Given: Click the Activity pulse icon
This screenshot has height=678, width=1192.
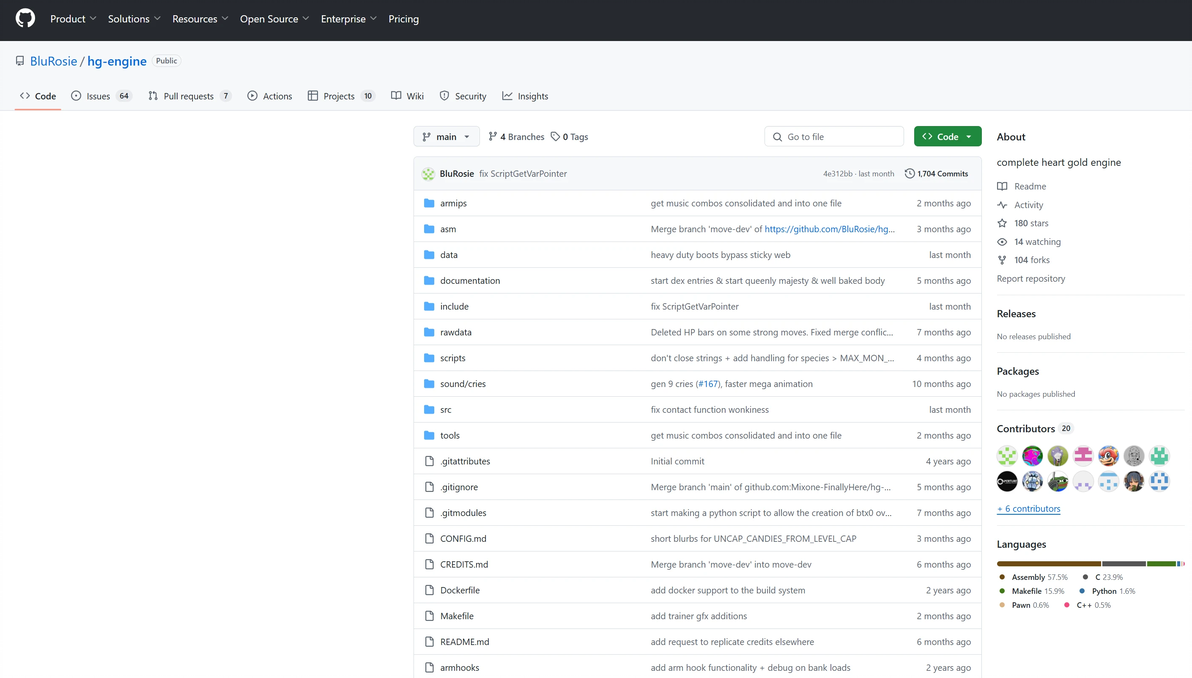Looking at the screenshot, I should tap(1002, 205).
